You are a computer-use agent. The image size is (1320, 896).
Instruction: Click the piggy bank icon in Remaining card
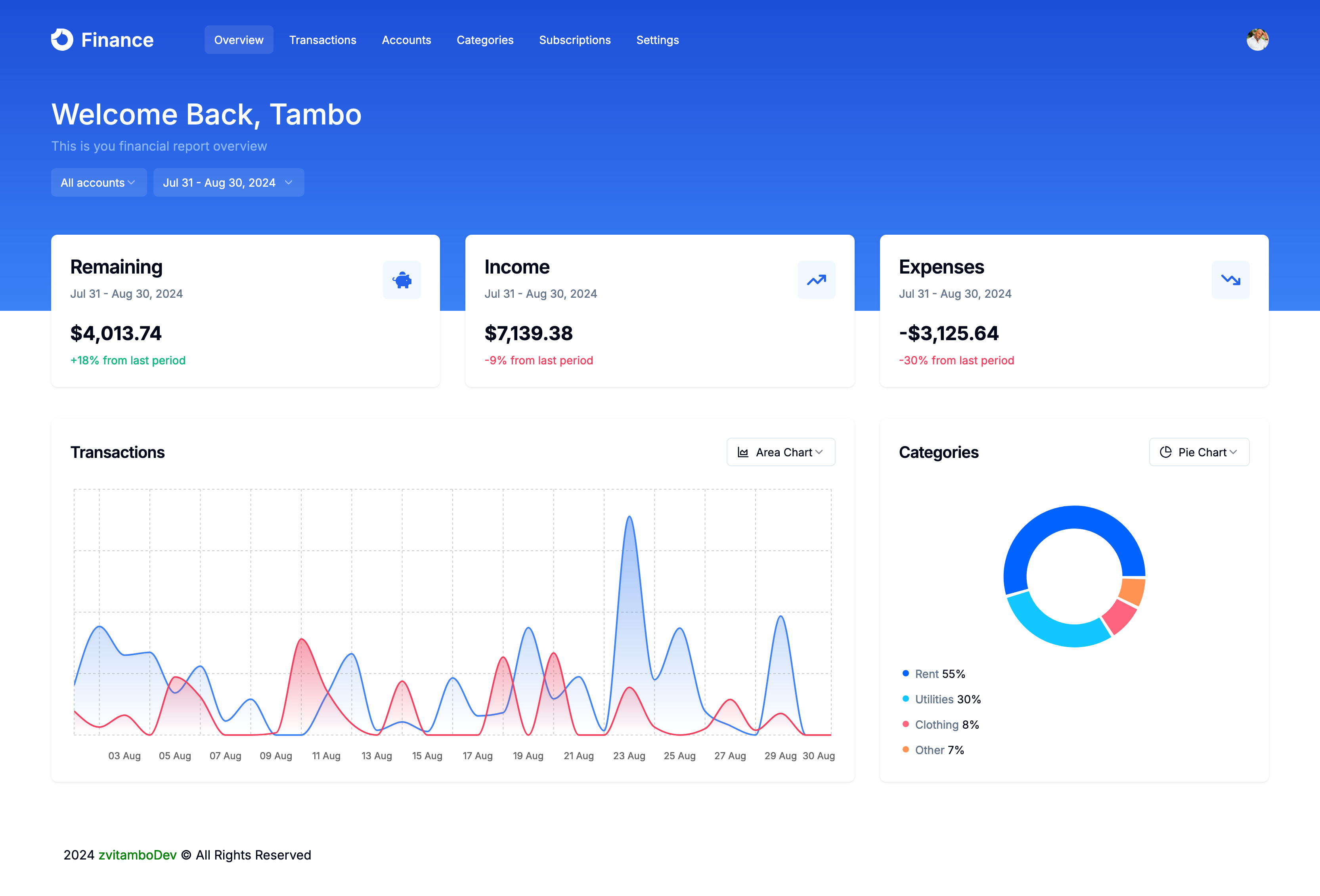(x=402, y=280)
